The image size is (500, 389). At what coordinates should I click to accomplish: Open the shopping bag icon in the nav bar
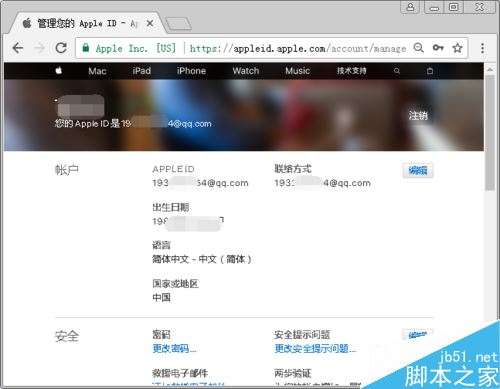coord(430,71)
